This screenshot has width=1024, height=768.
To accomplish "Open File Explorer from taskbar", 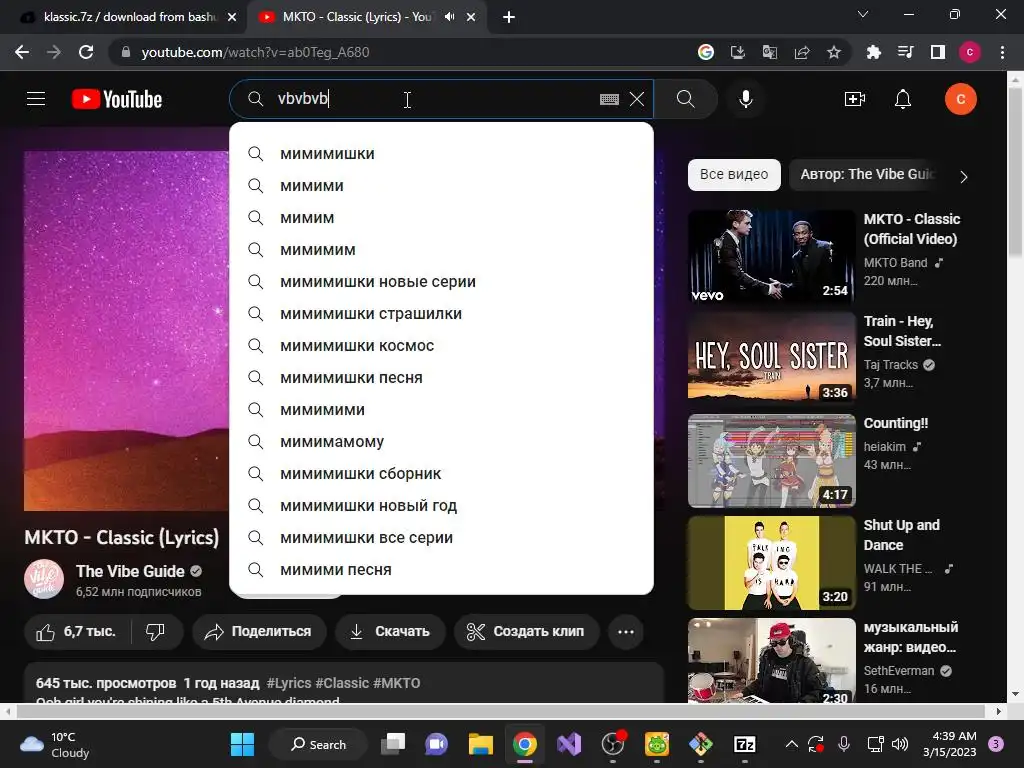I will 481,744.
